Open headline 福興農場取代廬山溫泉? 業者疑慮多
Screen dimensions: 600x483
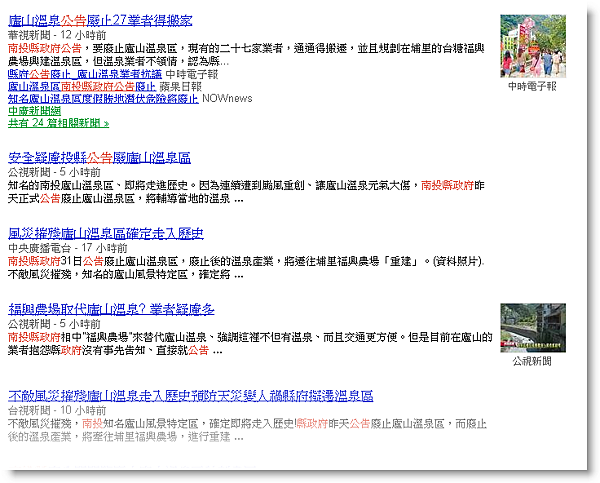tap(111, 309)
